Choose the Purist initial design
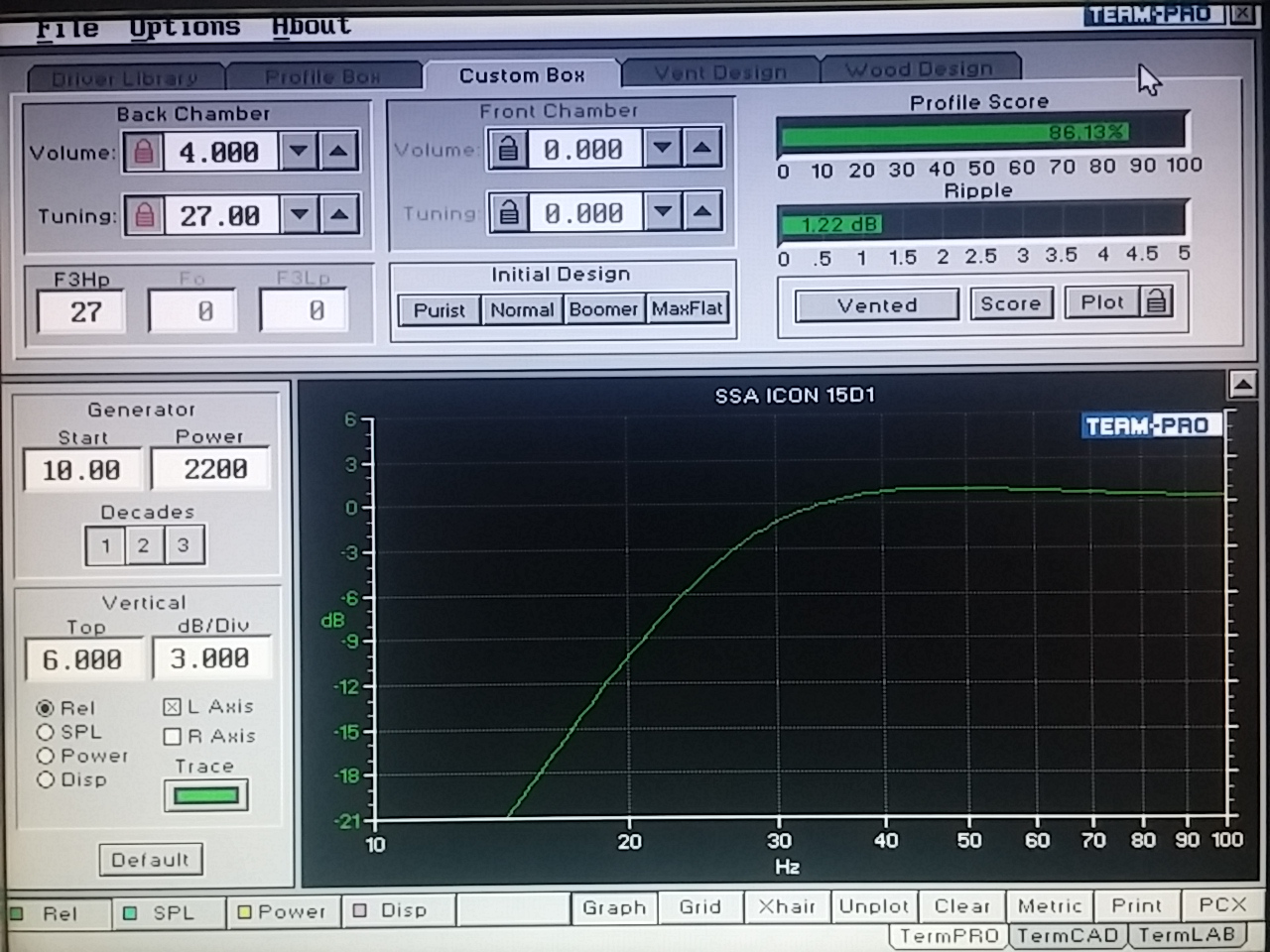 (x=440, y=310)
